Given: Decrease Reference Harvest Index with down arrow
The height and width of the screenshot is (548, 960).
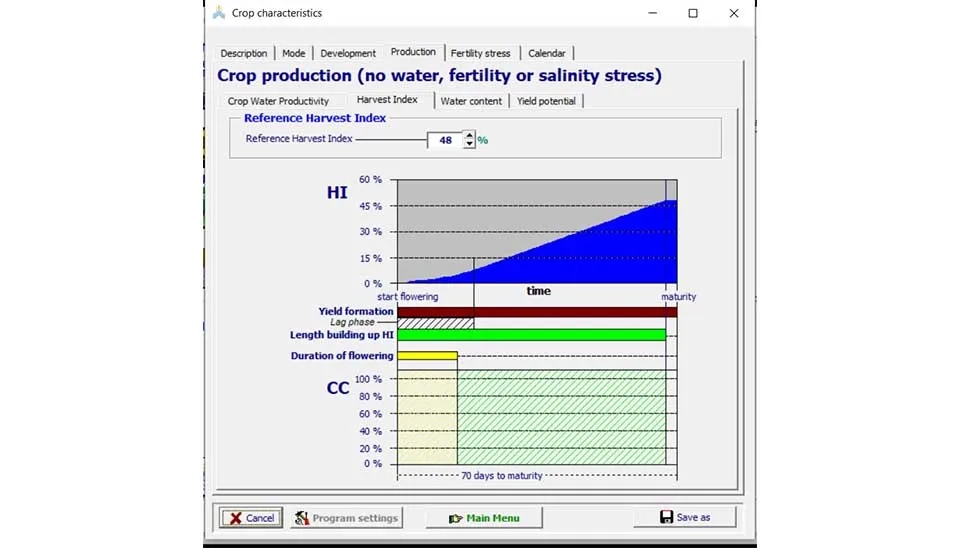Looking at the screenshot, I should pos(469,144).
